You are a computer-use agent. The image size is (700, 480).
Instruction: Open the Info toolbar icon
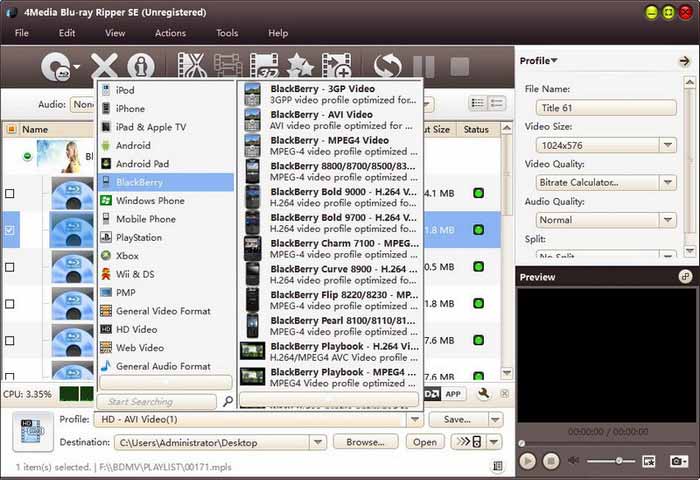point(141,67)
